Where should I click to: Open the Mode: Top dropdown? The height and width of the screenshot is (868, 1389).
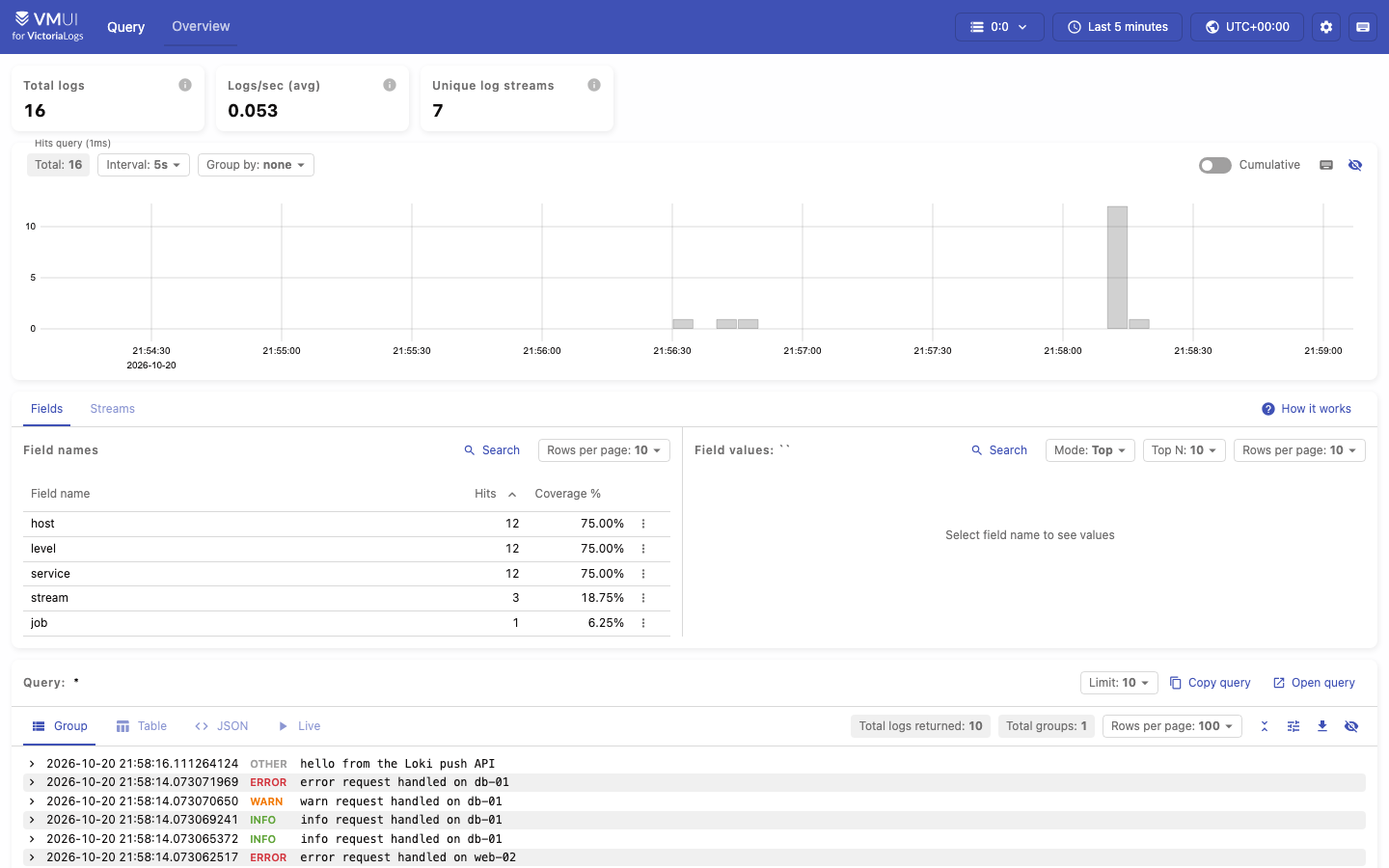[1090, 450]
